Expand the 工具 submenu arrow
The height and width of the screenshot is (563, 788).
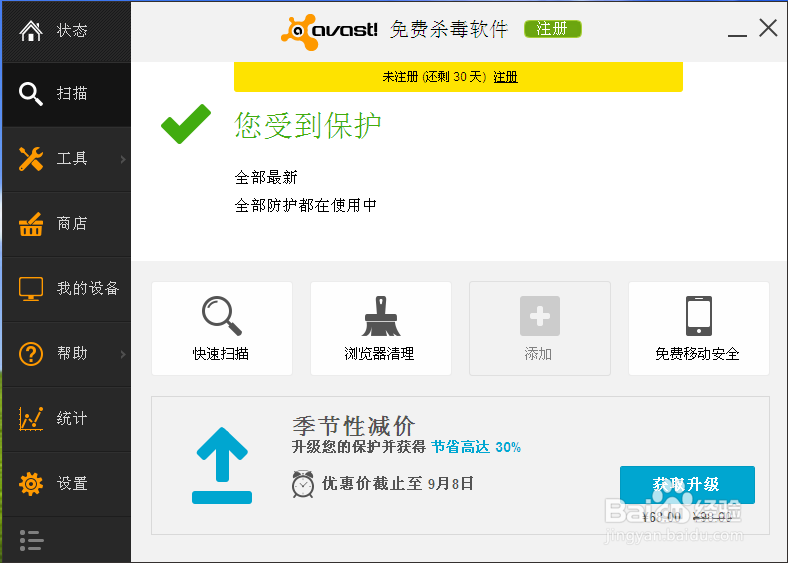(123, 159)
